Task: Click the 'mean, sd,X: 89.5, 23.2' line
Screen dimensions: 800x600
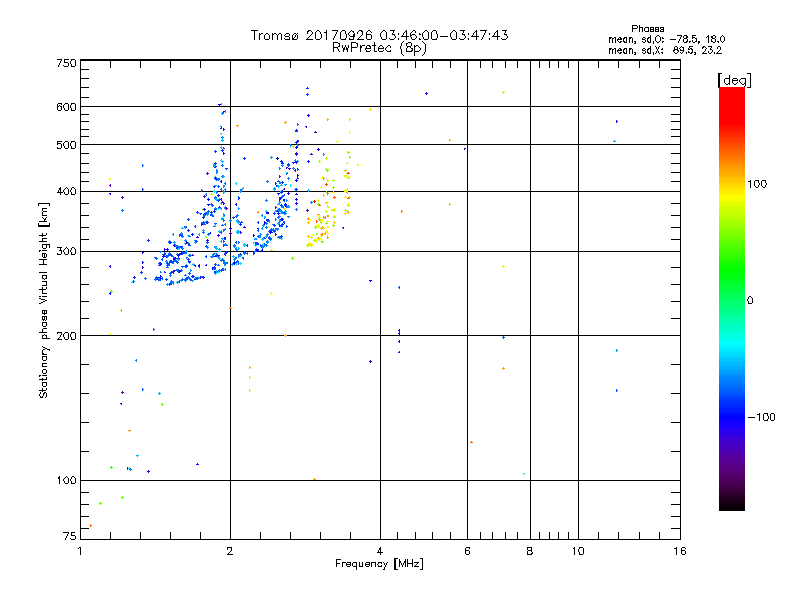Action: 665,51
